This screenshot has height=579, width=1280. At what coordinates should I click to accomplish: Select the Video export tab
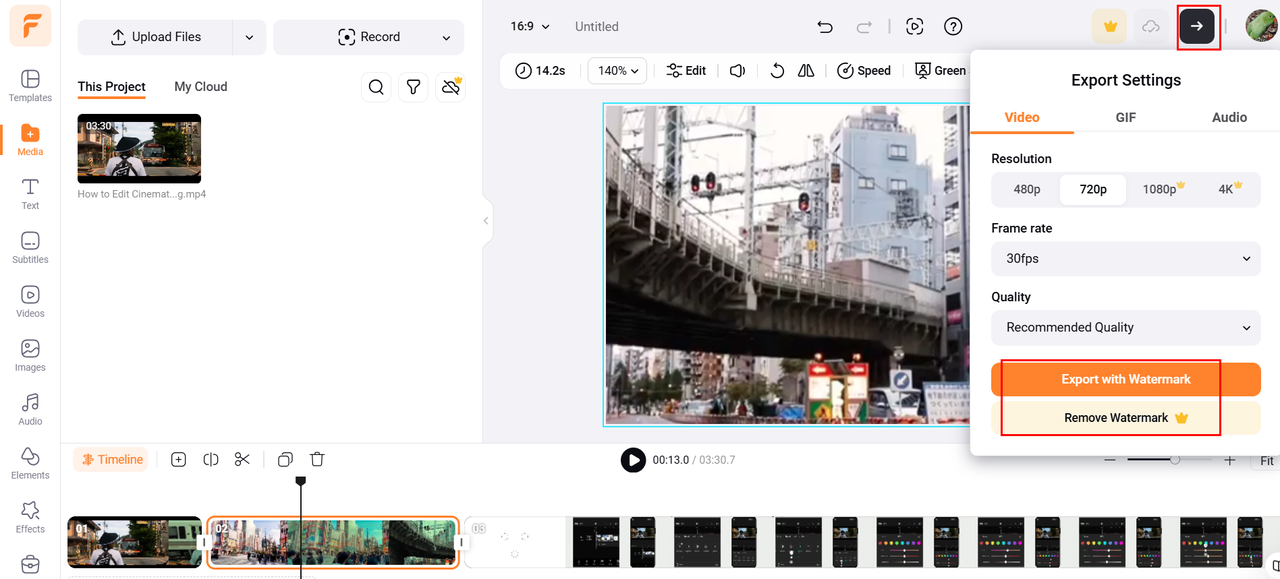1022,117
